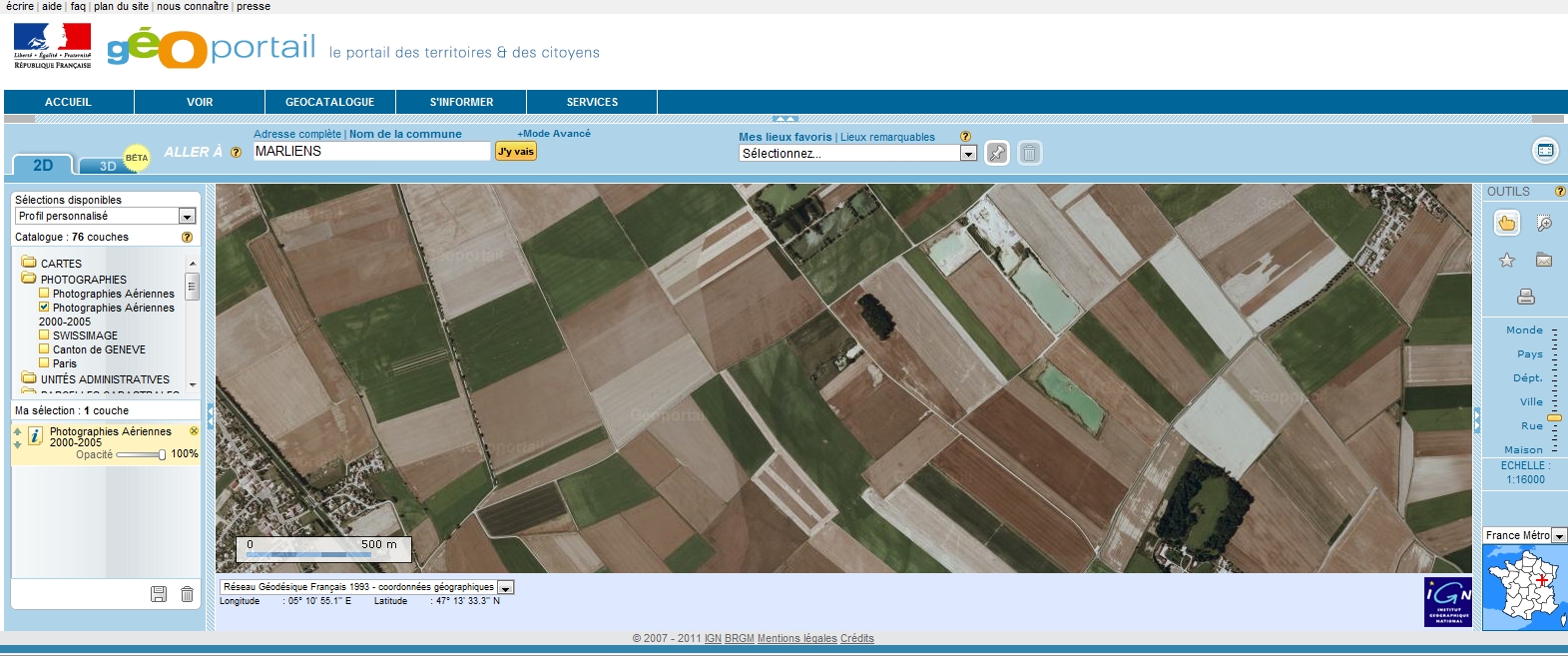Open the SERVICES menu
This screenshot has width=1568, height=656.
point(592,102)
